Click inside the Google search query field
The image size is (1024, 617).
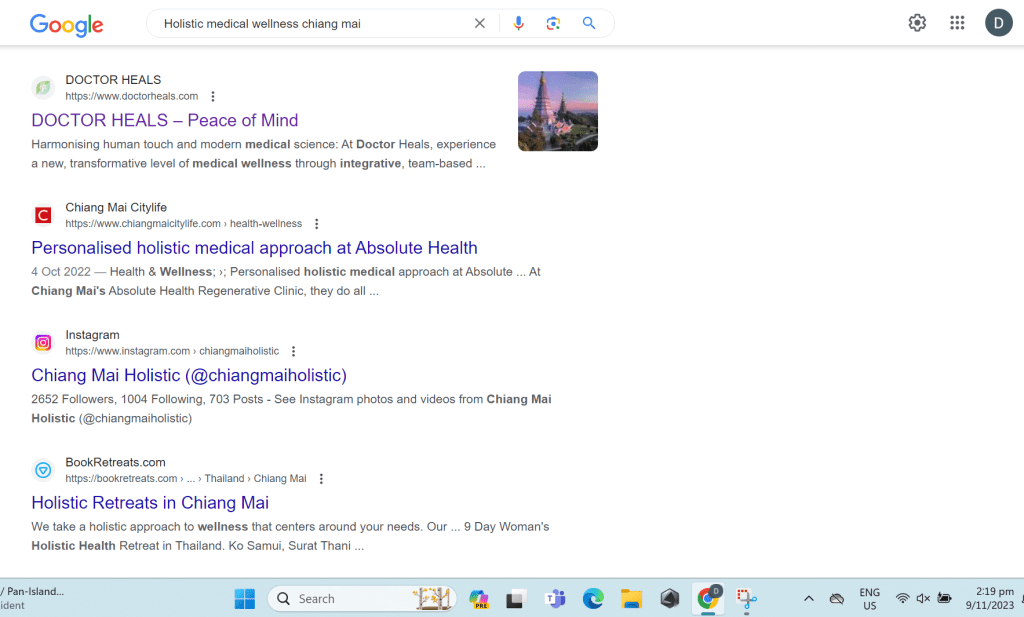[x=310, y=23]
